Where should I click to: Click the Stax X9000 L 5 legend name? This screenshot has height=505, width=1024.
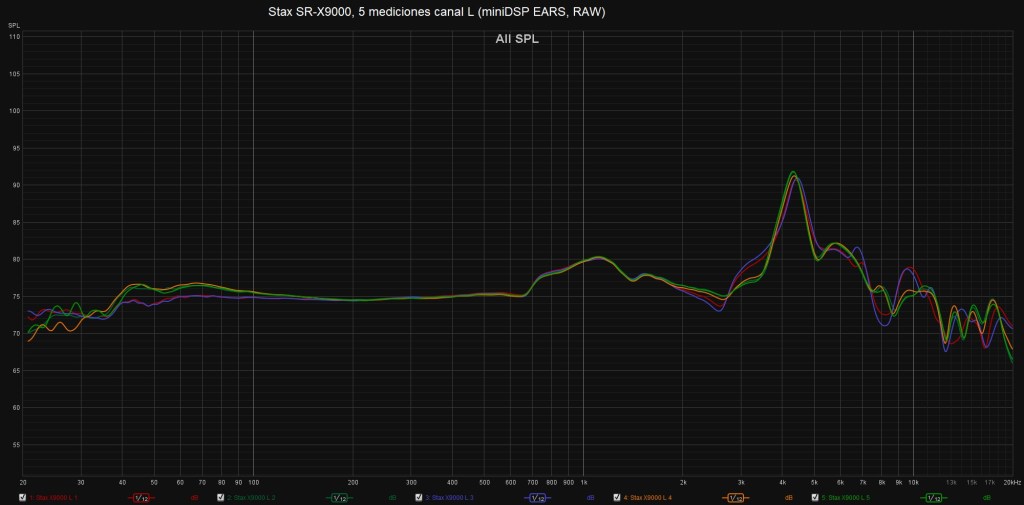(x=847, y=497)
